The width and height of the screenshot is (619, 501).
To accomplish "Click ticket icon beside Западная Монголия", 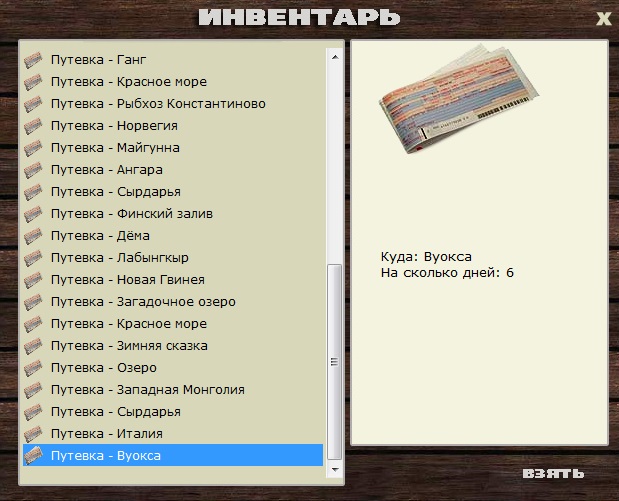I will (33, 390).
